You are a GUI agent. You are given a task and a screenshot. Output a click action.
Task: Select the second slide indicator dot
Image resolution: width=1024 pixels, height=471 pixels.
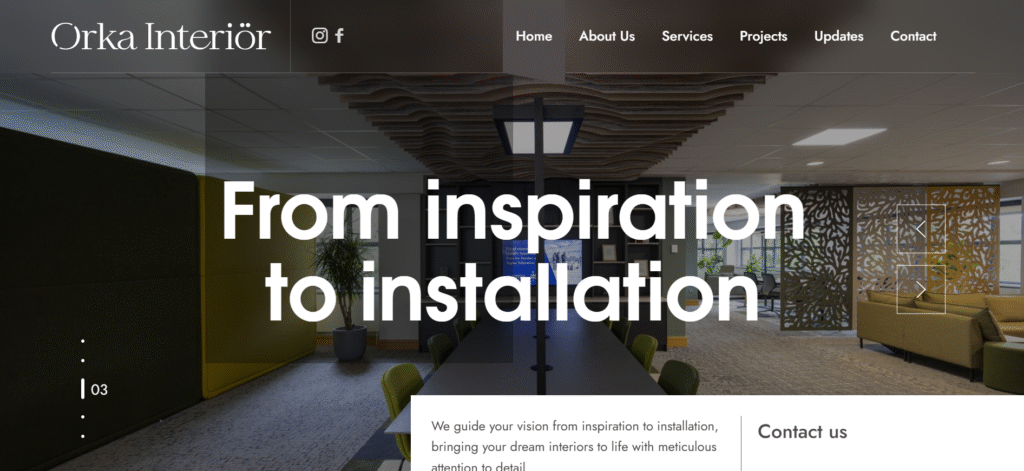coord(82,361)
